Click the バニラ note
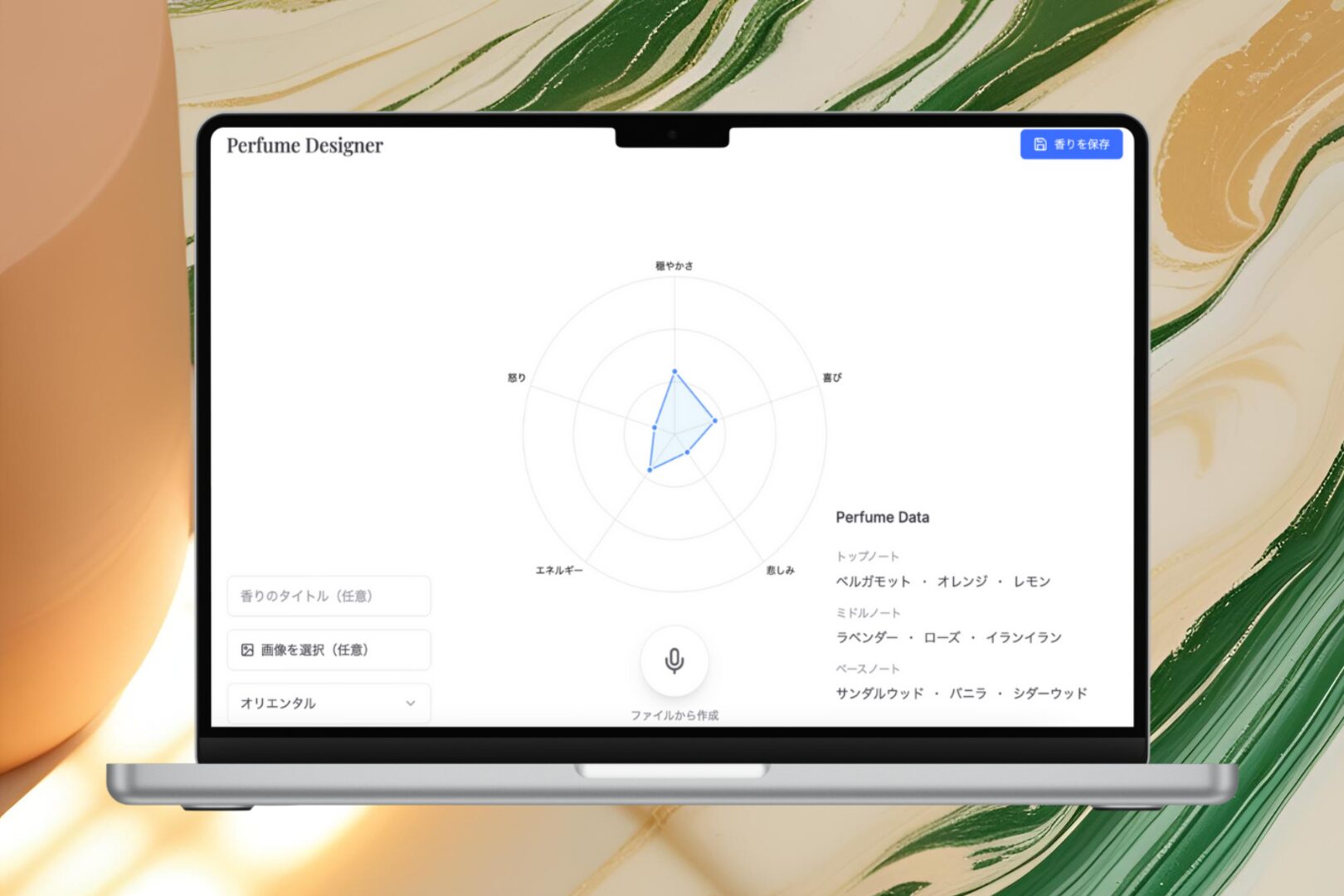This screenshot has height=896, width=1344. pyautogui.click(x=968, y=694)
